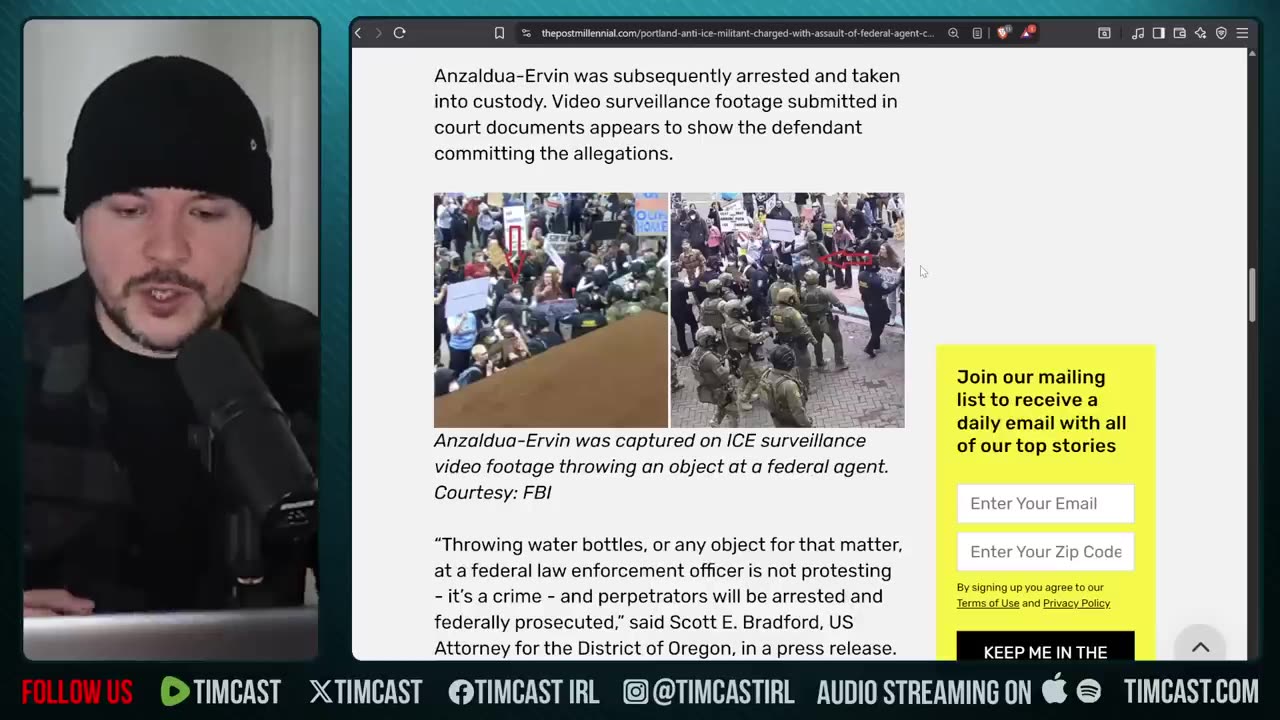This screenshot has width=1280, height=720.
Task: Click the Enter Your Email field
Action: (1045, 503)
